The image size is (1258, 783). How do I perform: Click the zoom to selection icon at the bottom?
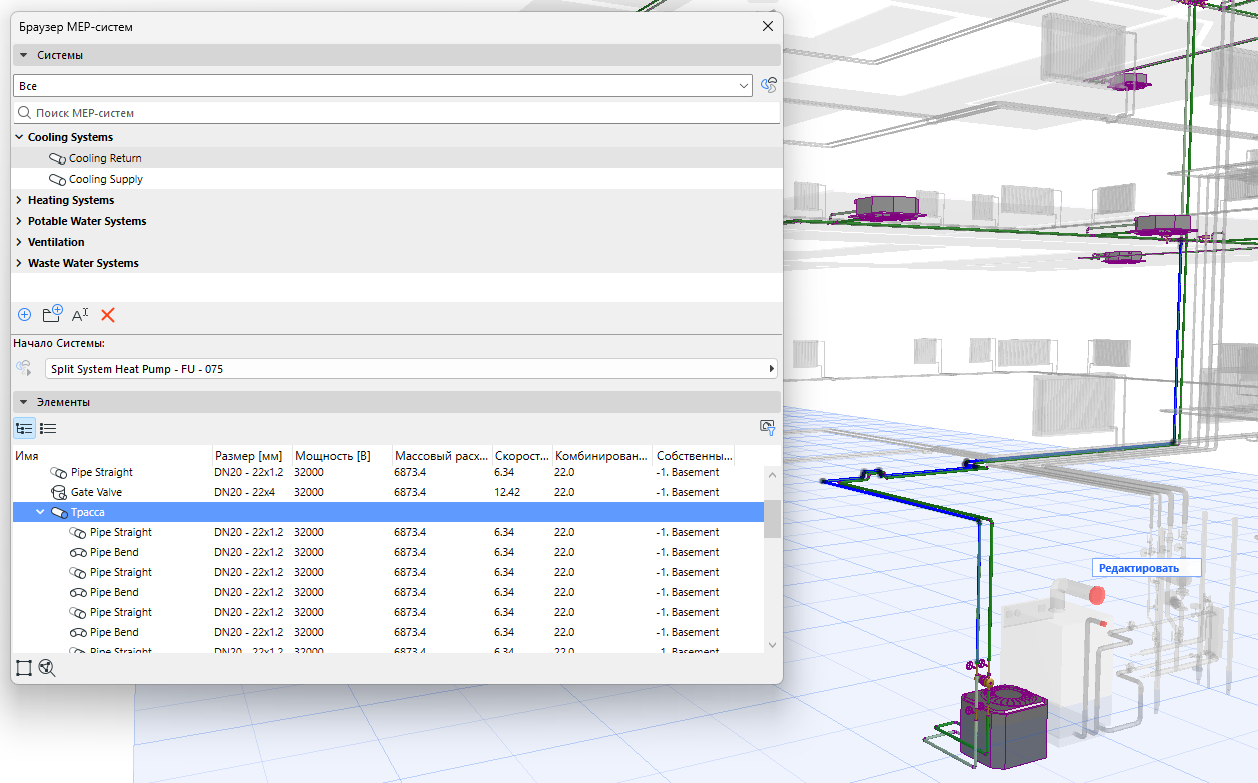point(47,668)
